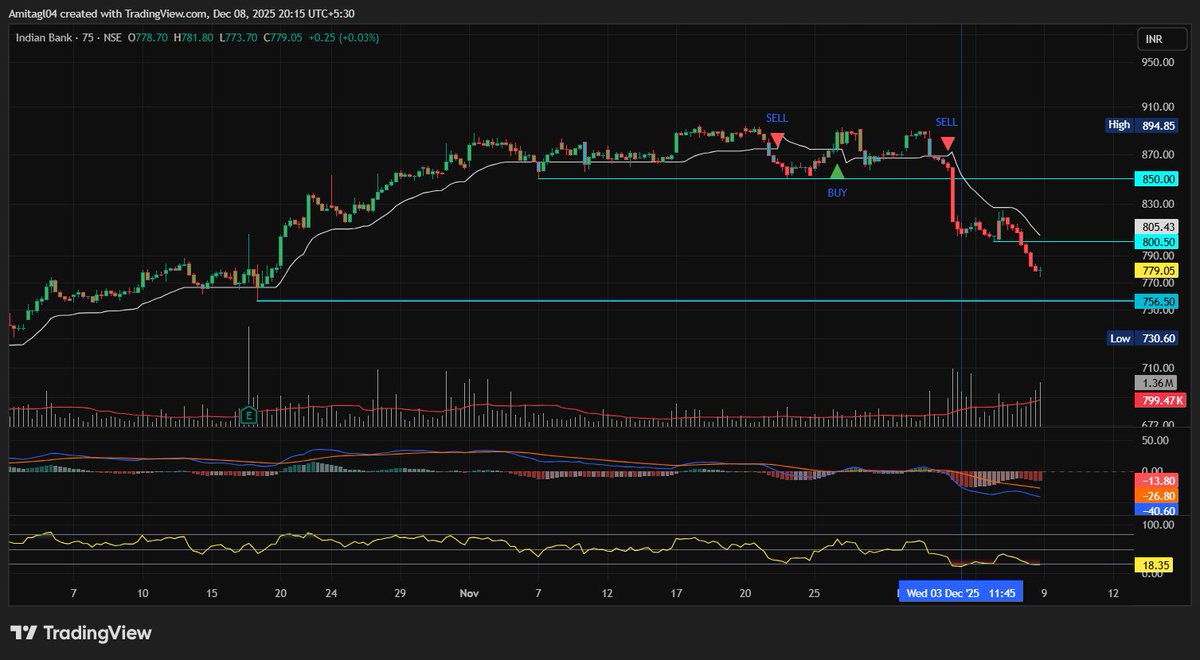Click the 100.00 RSI axis label
Screen dimensions: 1200x660
pos(1157,523)
